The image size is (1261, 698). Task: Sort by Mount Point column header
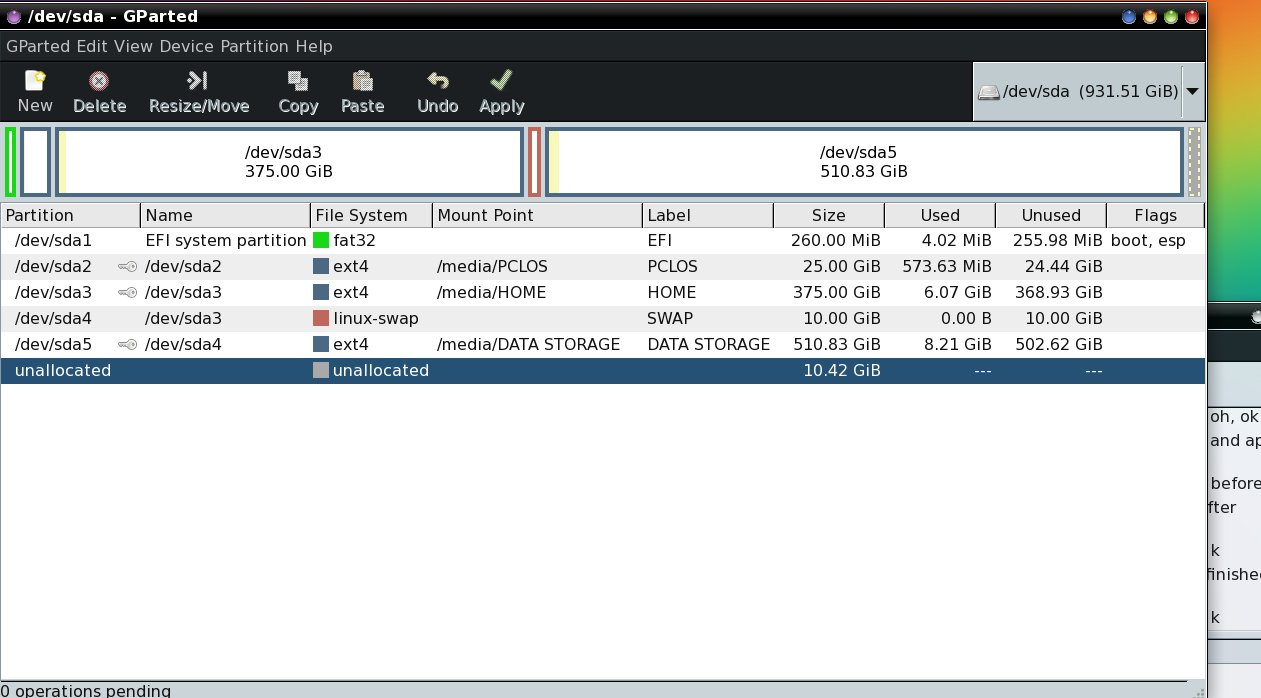tap(537, 215)
